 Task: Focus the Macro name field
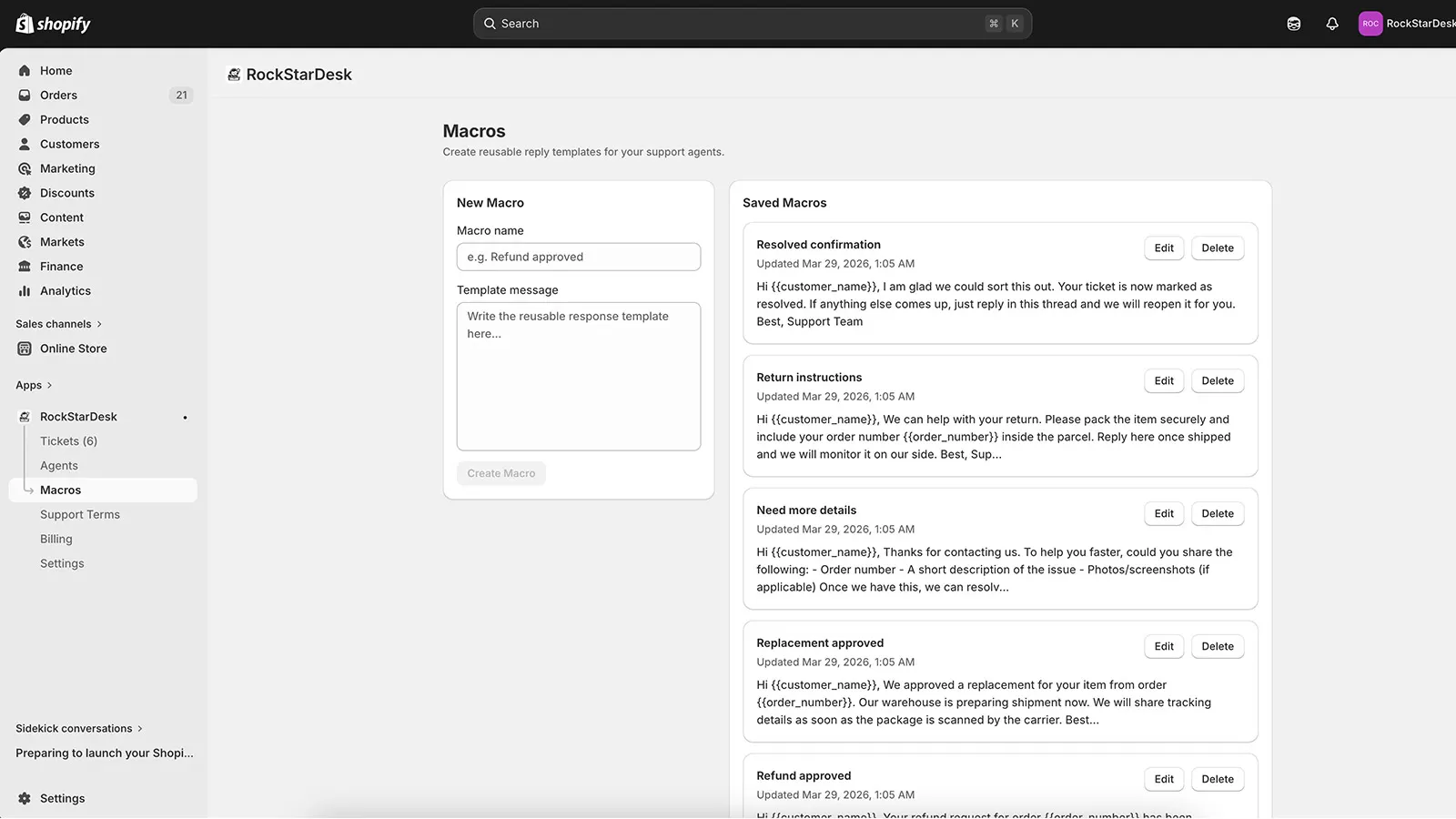tap(579, 258)
